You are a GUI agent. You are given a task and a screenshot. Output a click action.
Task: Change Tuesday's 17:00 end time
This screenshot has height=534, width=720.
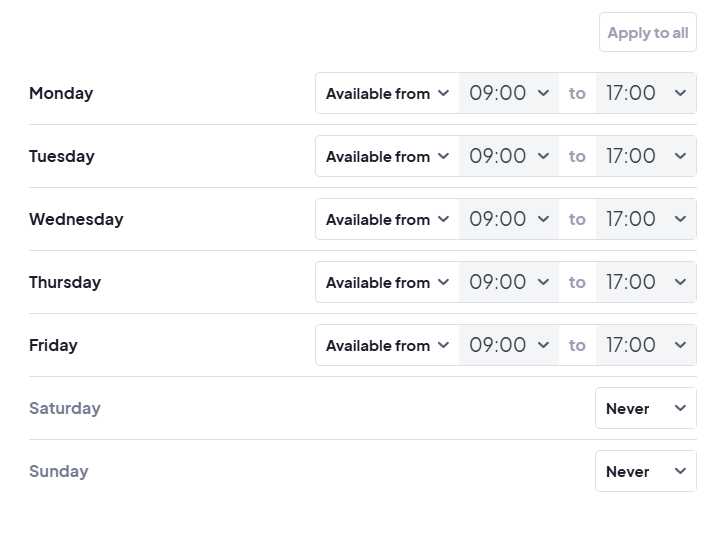tap(646, 157)
